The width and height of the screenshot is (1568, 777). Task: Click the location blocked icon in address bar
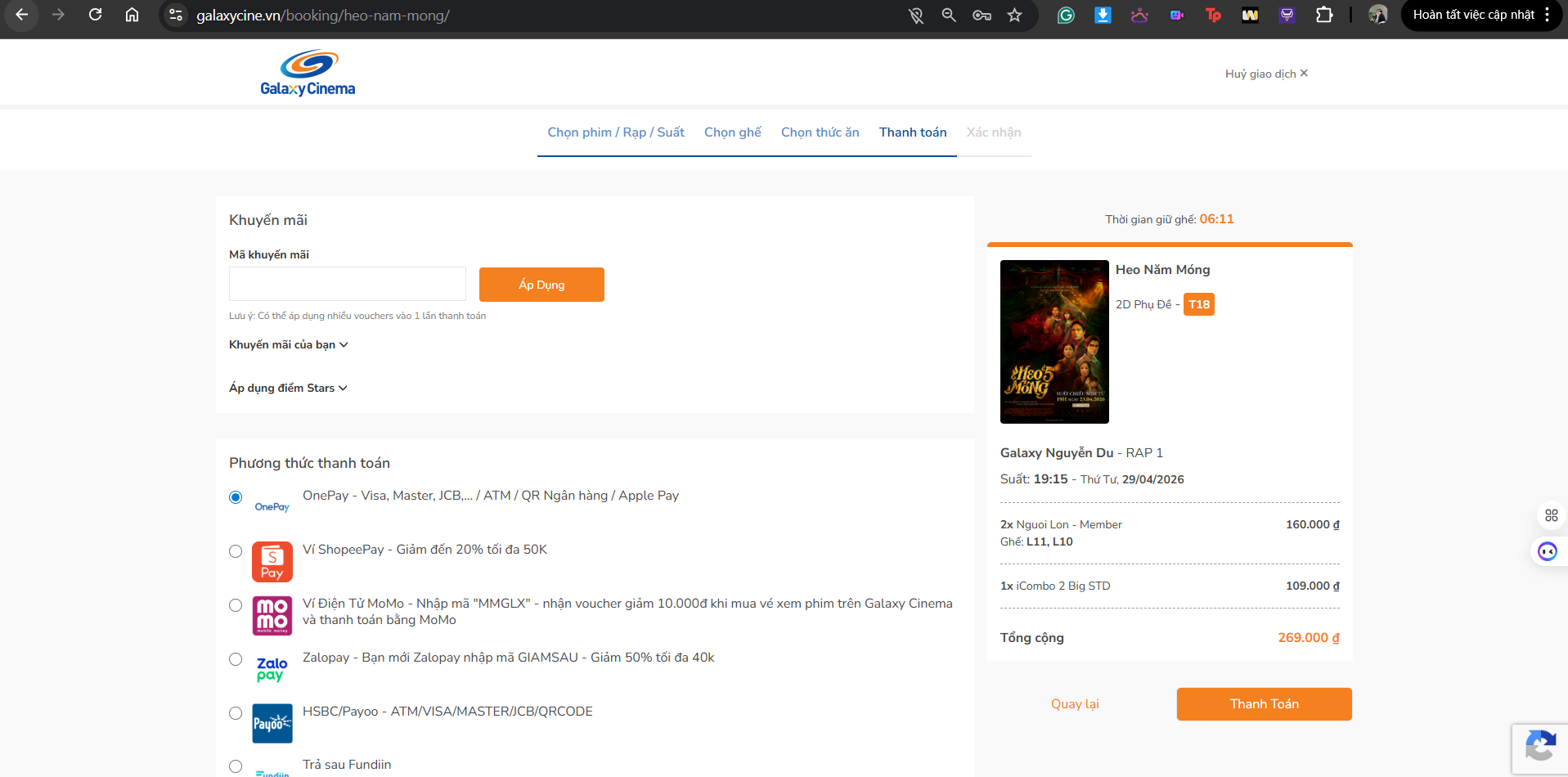pos(916,15)
